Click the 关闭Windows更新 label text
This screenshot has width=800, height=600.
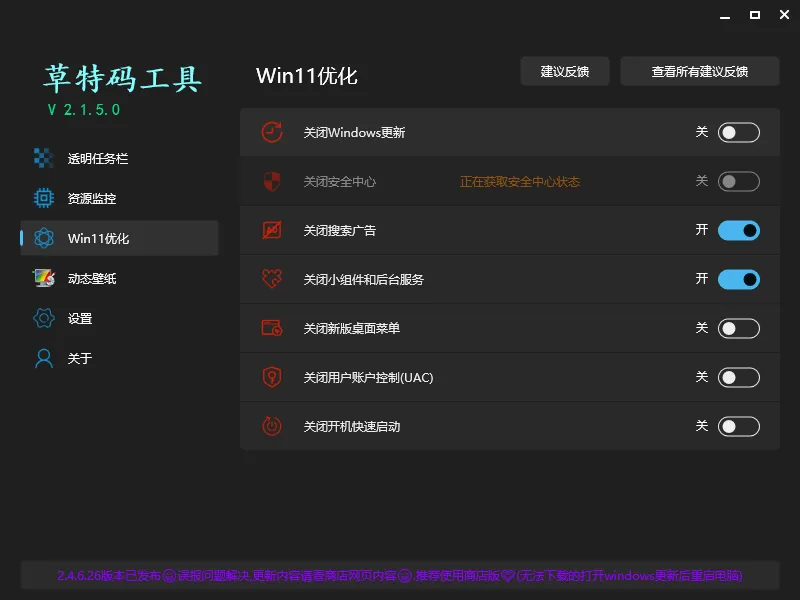point(354,133)
